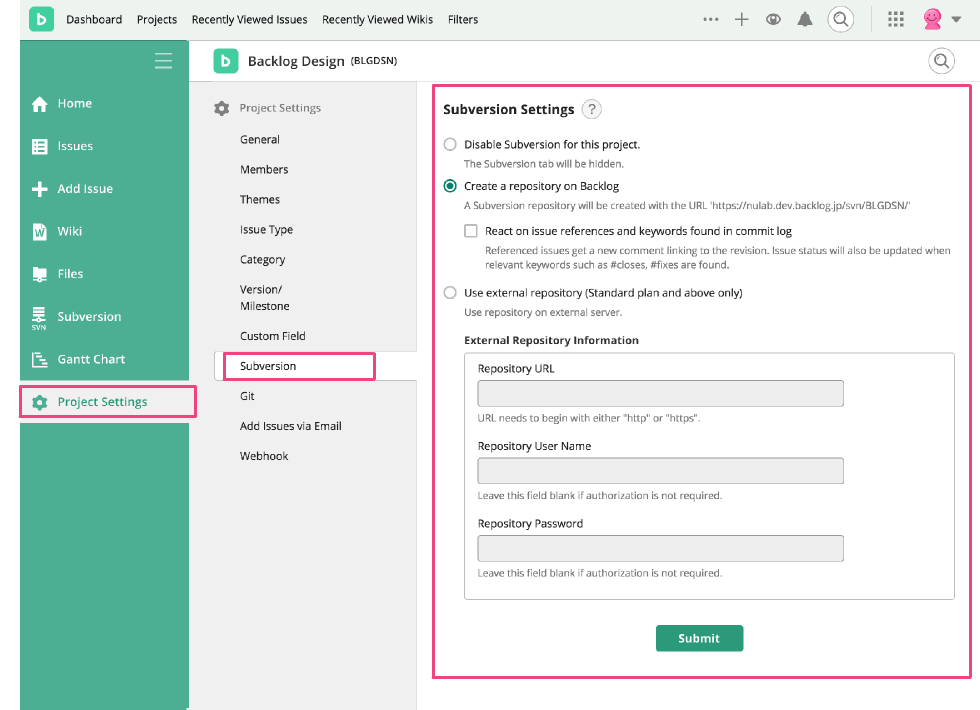Click the pink user avatar
This screenshot has width=980, height=710.
point(932,19)
